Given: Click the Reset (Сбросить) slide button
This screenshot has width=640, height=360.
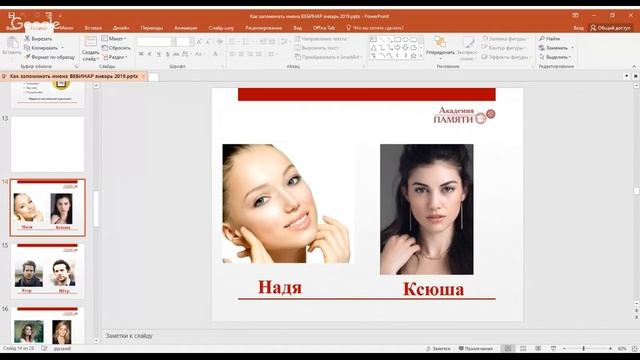Looking at the screenshot, I should (x=116, y=48).
